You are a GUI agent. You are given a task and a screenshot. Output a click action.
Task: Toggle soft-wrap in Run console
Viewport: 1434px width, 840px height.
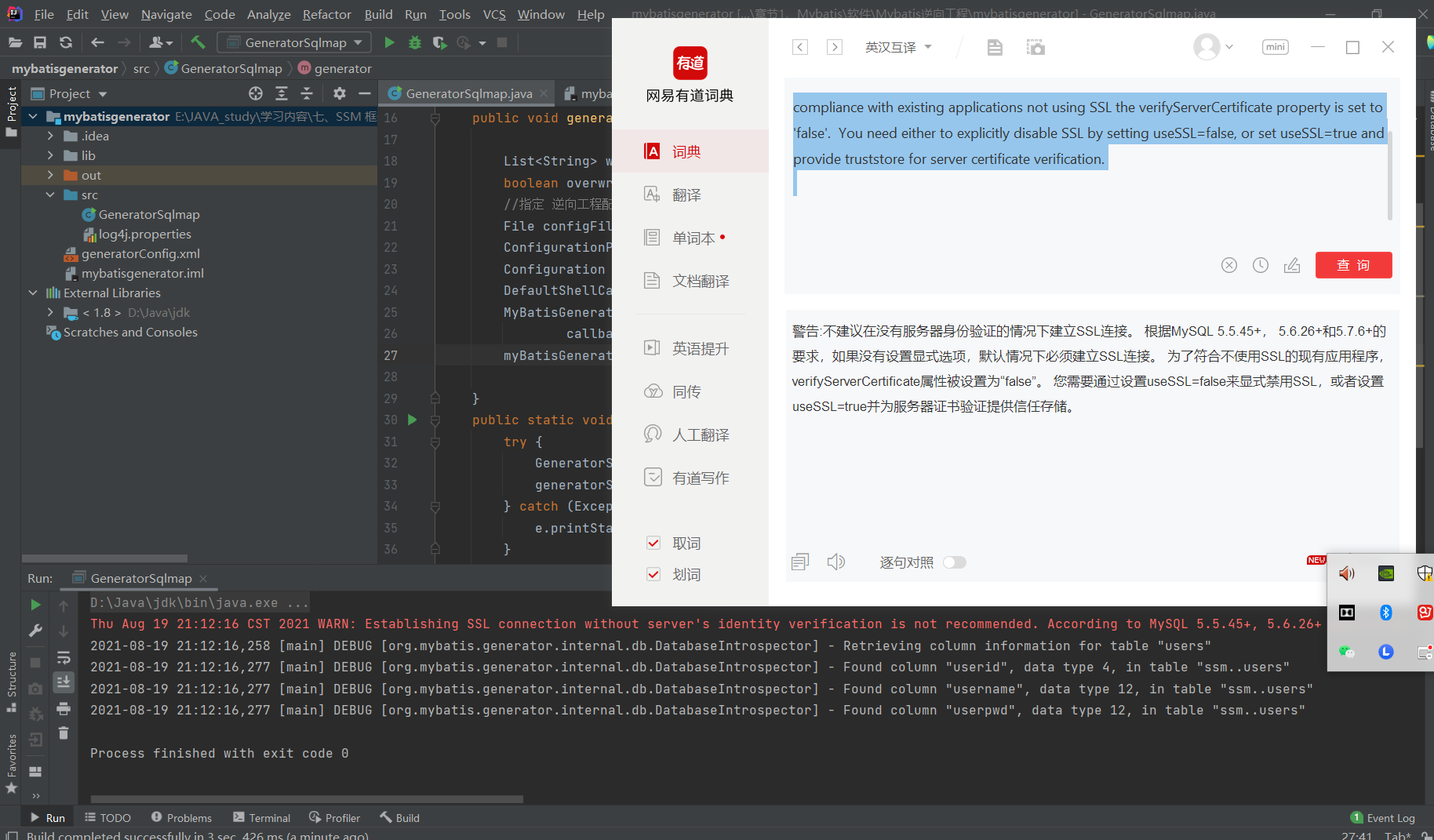tap(64, 657)
